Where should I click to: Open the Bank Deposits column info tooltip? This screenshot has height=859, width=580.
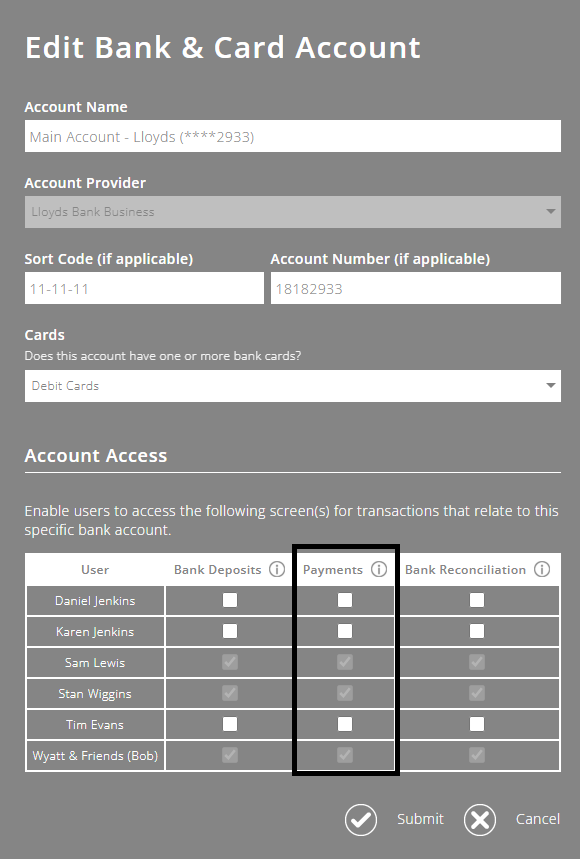tap(277, 569)
